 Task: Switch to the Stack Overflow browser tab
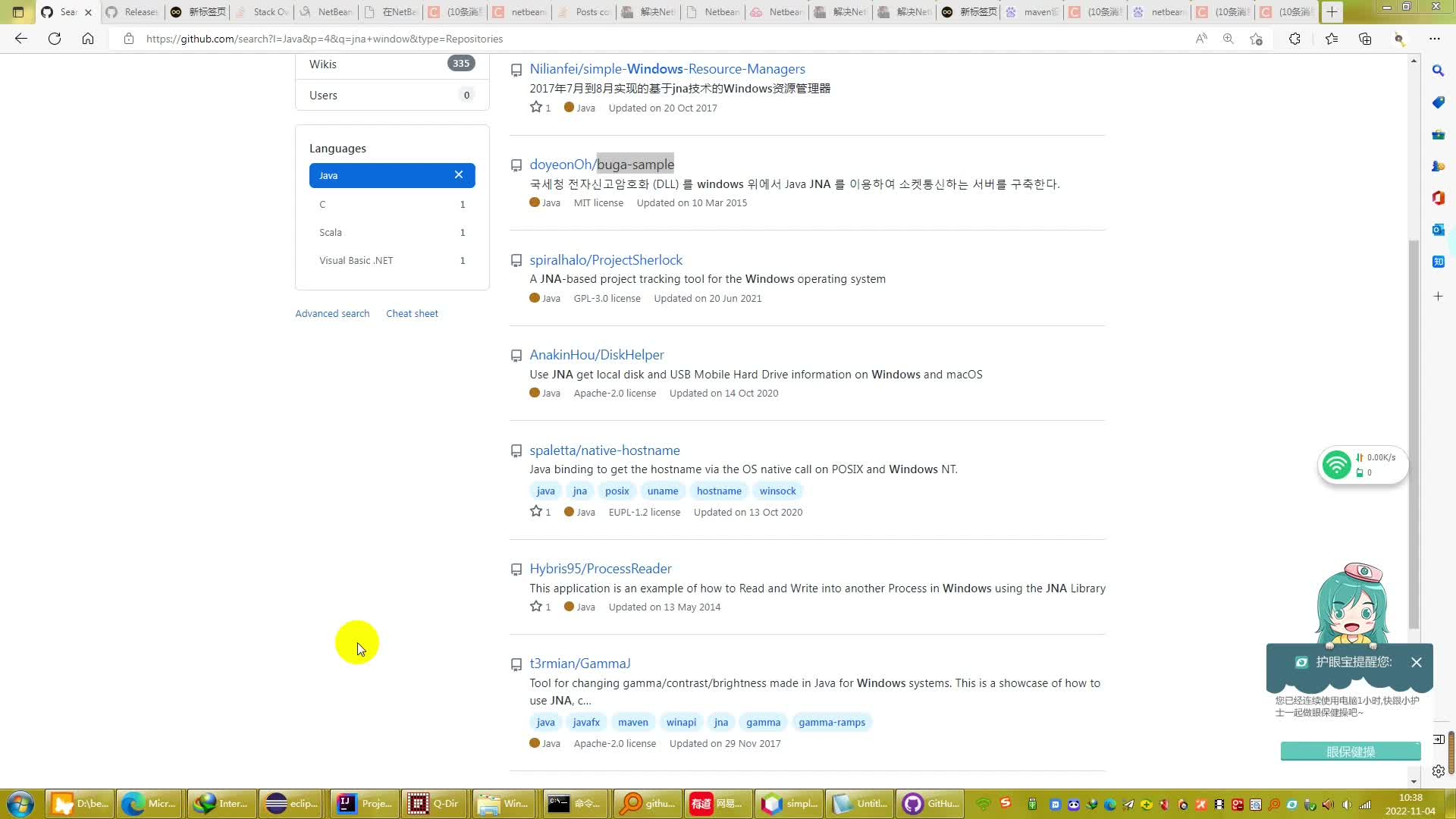click(262, 12)
